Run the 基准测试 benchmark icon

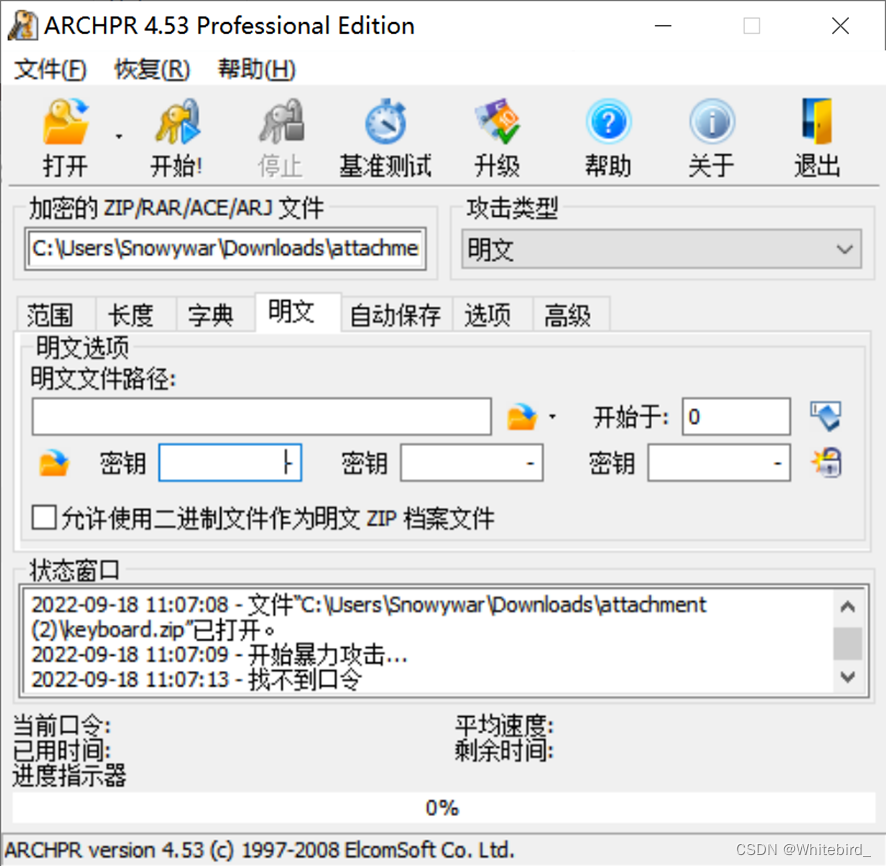tap(385, 121)
